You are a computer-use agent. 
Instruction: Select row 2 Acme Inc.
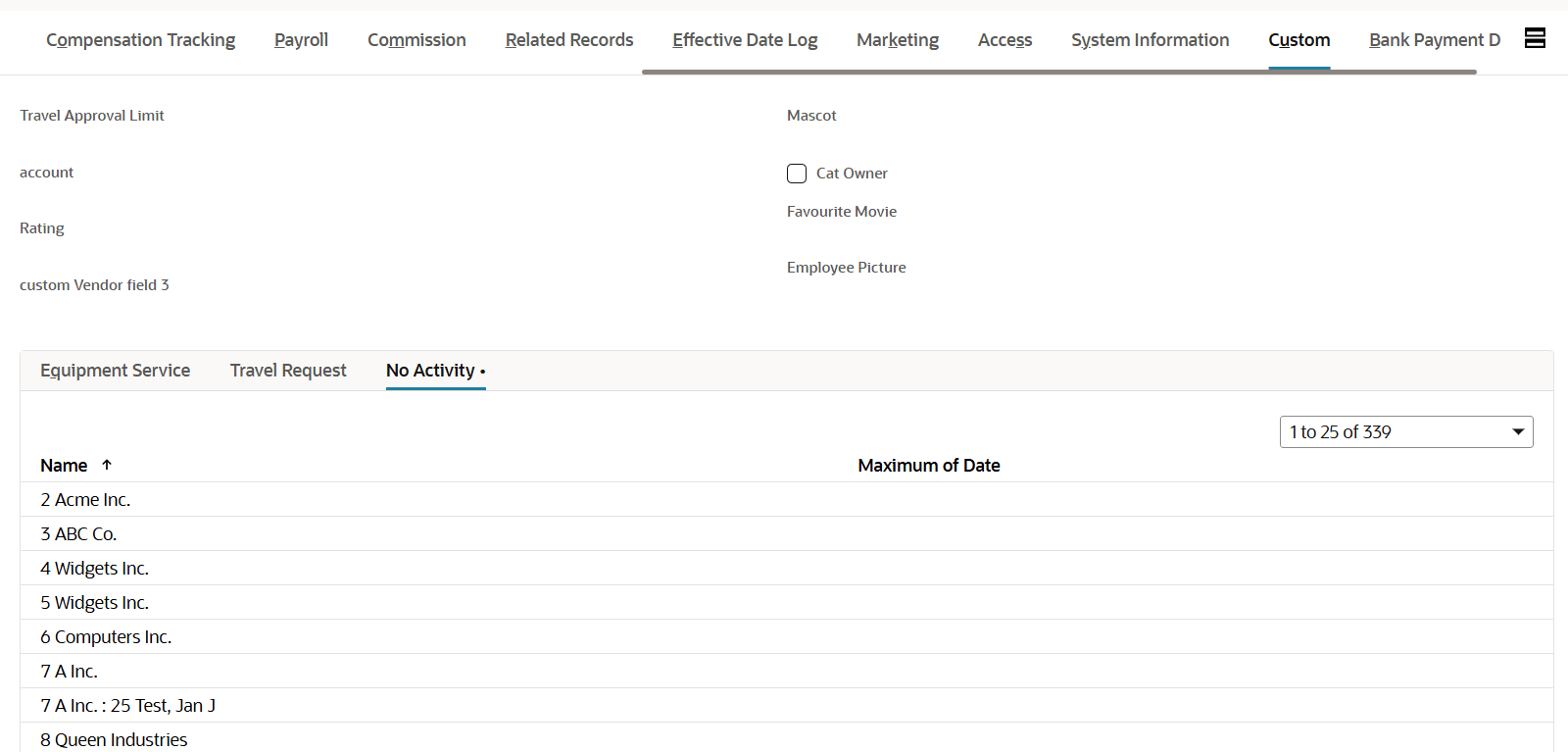(787, 500)
